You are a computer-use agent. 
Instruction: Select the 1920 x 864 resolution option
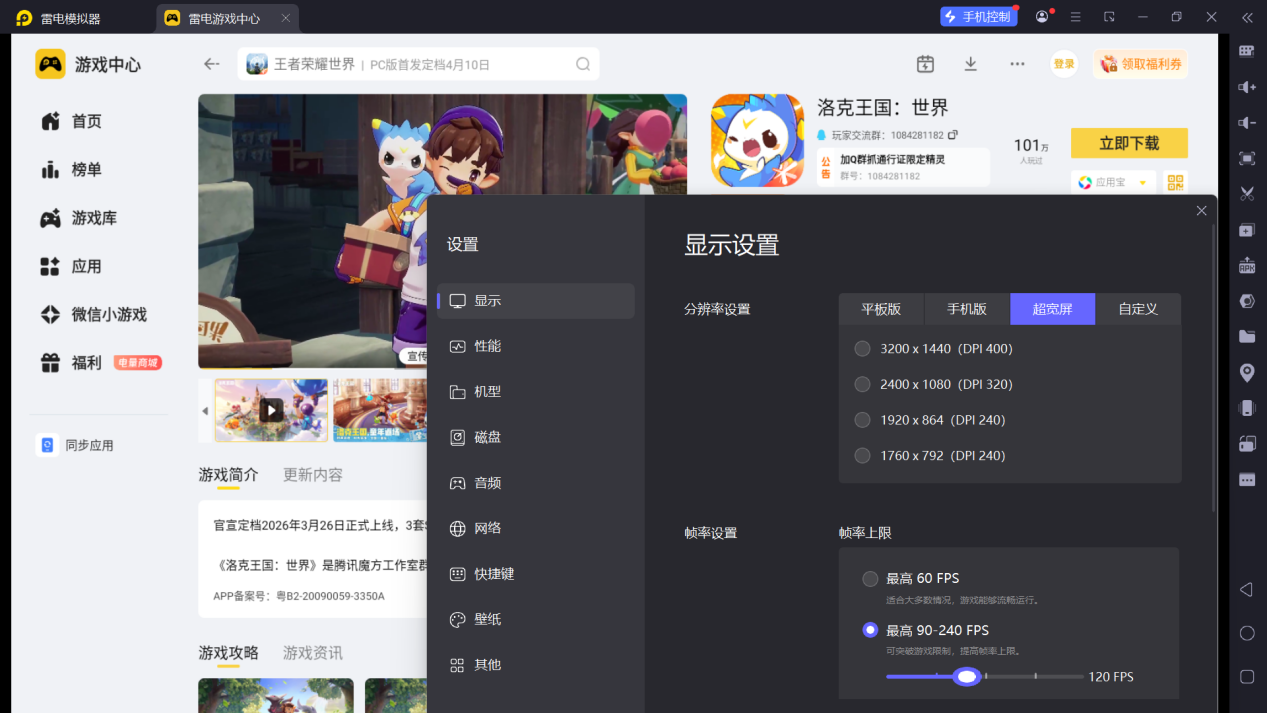(863, 420)
